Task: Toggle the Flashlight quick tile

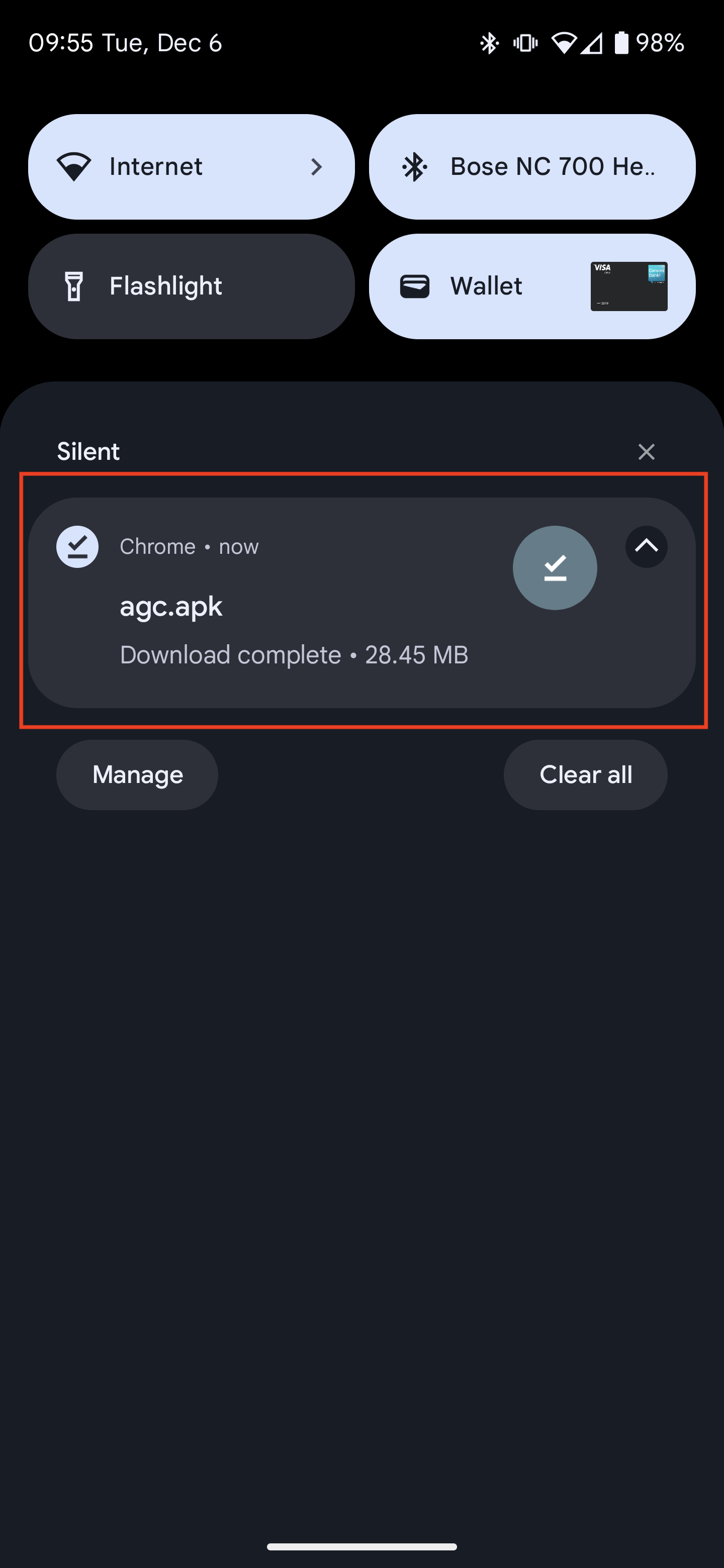Action: 191,286
